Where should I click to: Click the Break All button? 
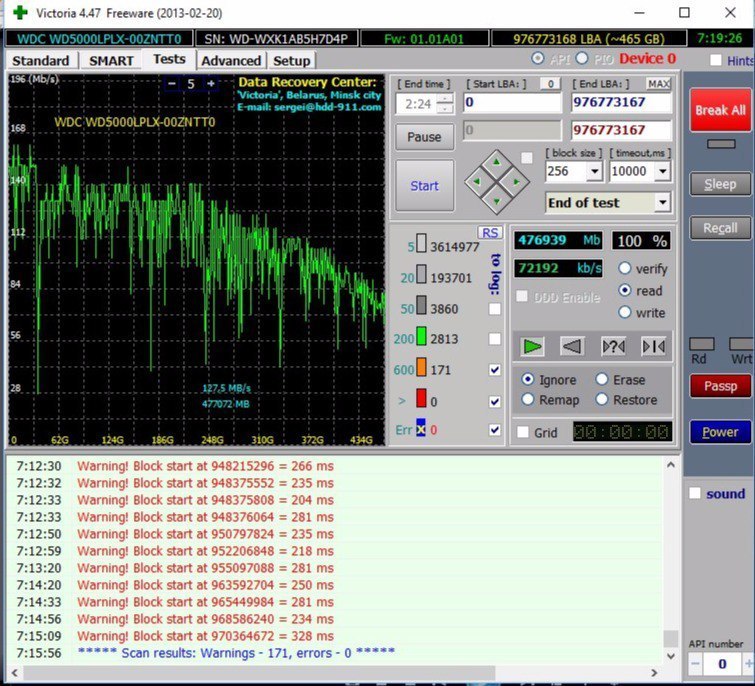719,110
